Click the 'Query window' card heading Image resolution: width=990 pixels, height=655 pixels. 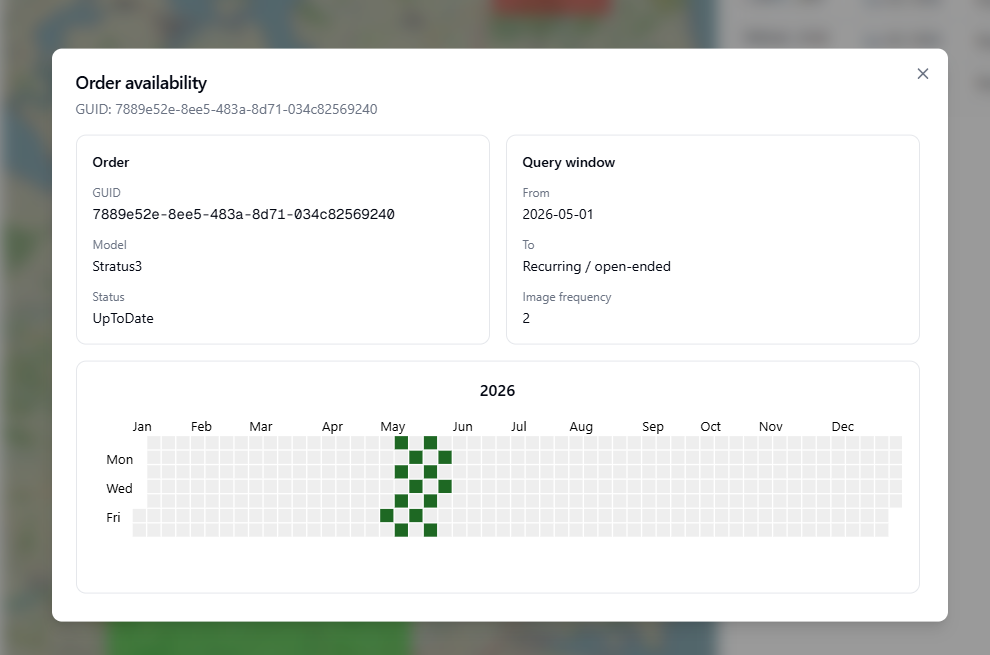[568, 162]
